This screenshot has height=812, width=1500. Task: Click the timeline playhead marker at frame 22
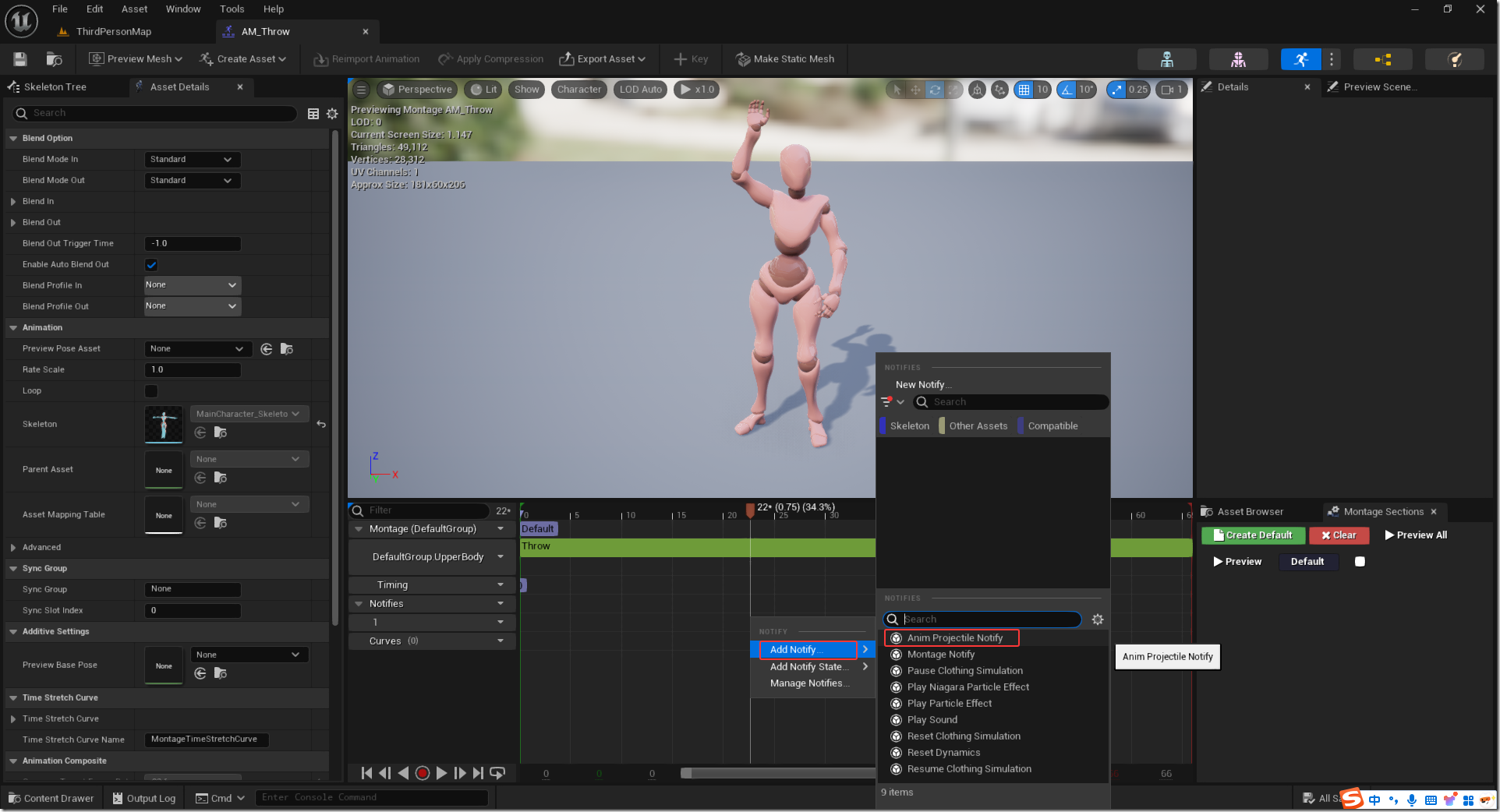(x=750, y=510)
